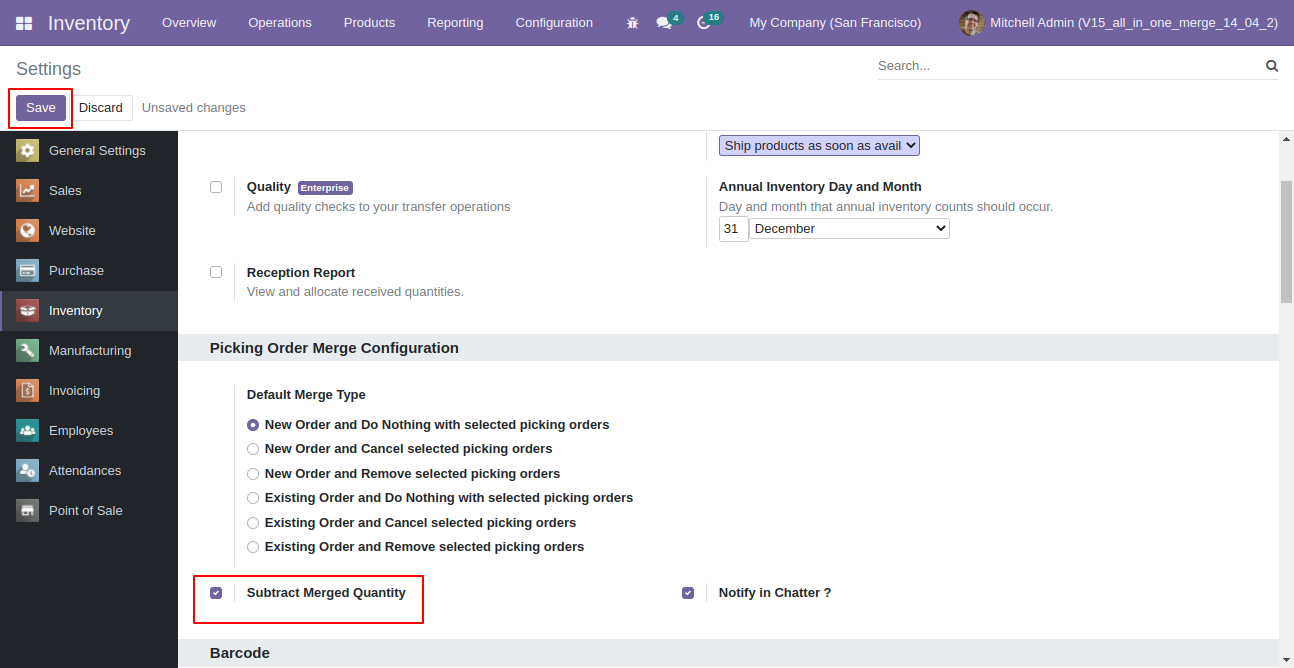Screen dimensions: 1294x668
Task: Select Existing Order and Do Nothing radio option
Action: 253,498
